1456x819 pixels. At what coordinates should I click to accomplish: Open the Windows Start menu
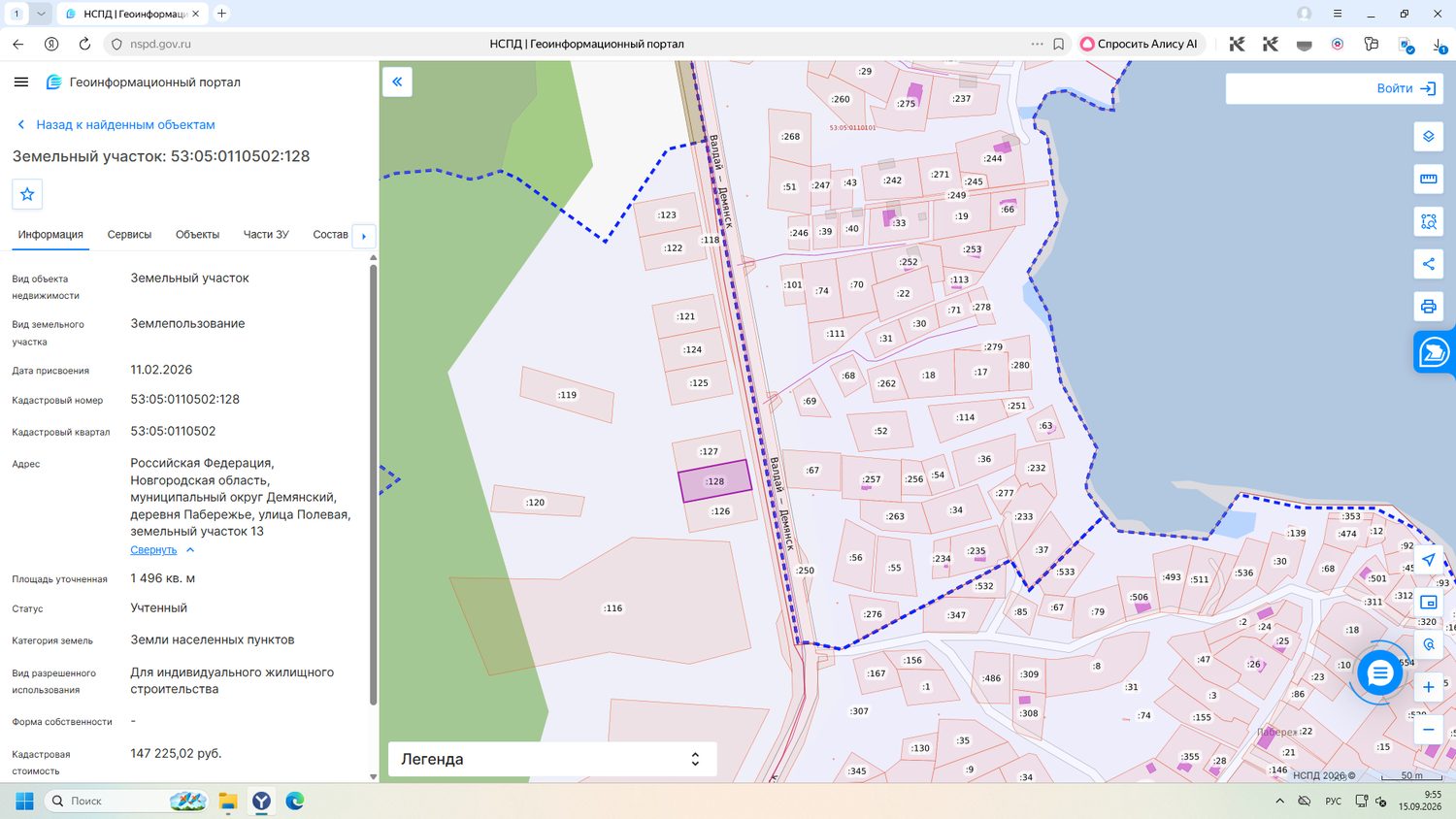[24, 801]
